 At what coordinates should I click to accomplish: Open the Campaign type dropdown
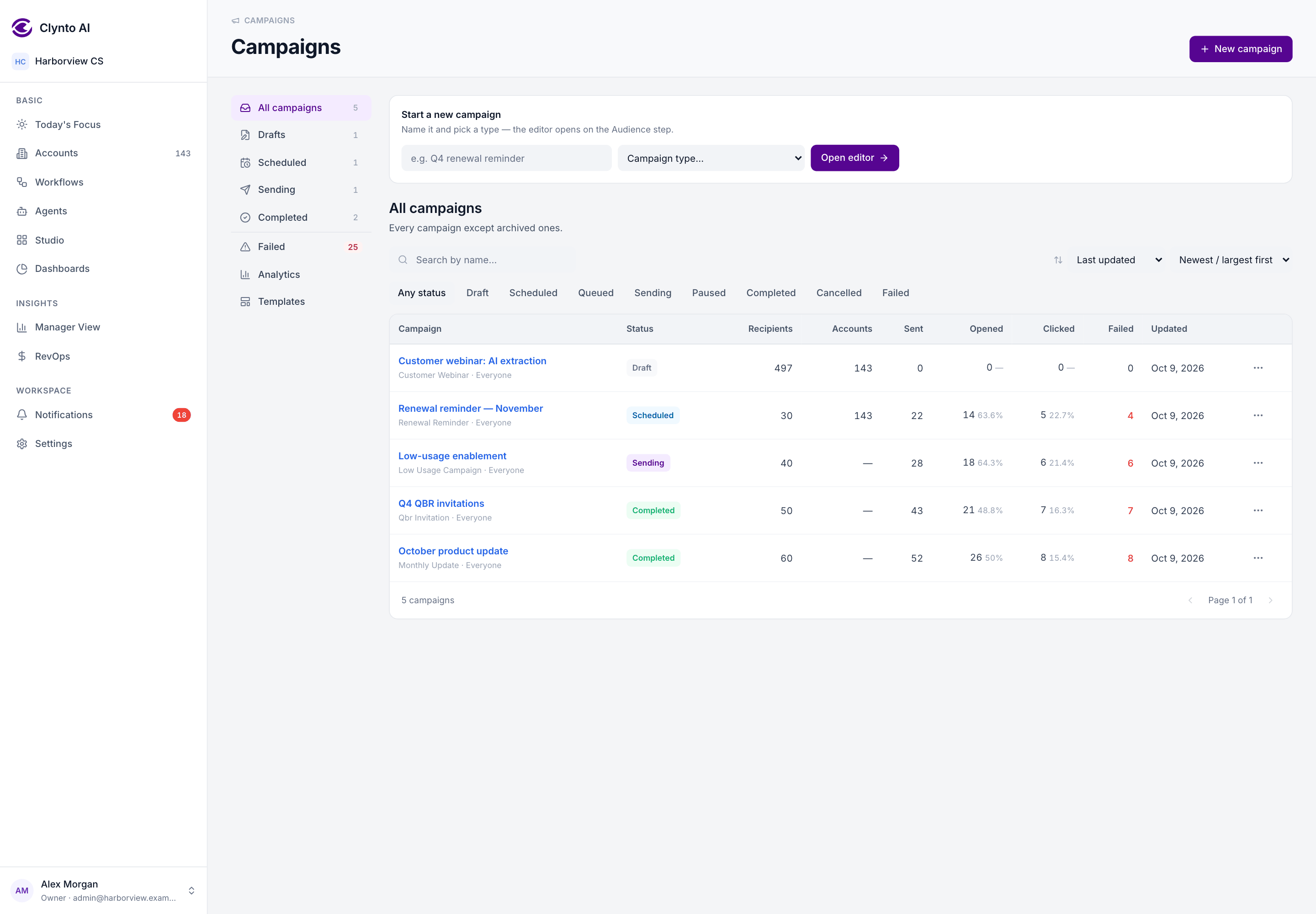711,158
